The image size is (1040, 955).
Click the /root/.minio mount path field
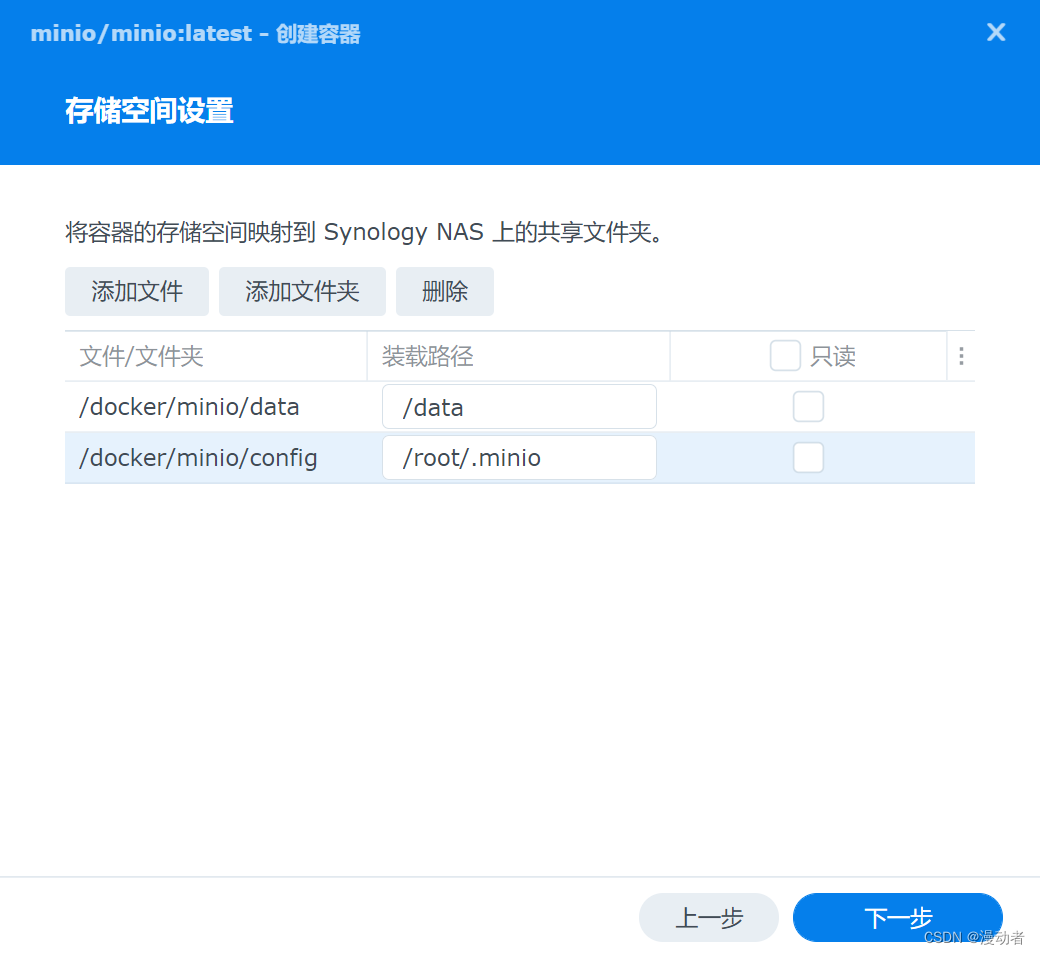pyautogui.click(x=518, y=457)
